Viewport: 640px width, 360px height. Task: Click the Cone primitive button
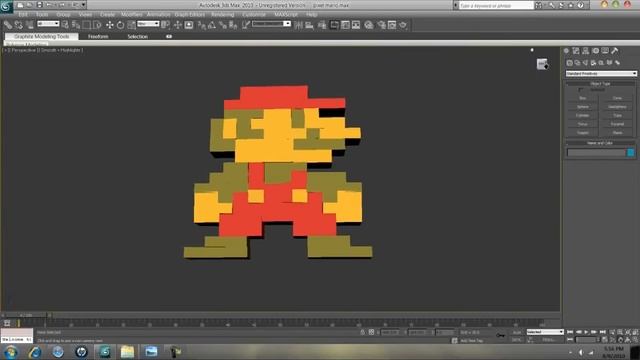[x=617, y=98]
